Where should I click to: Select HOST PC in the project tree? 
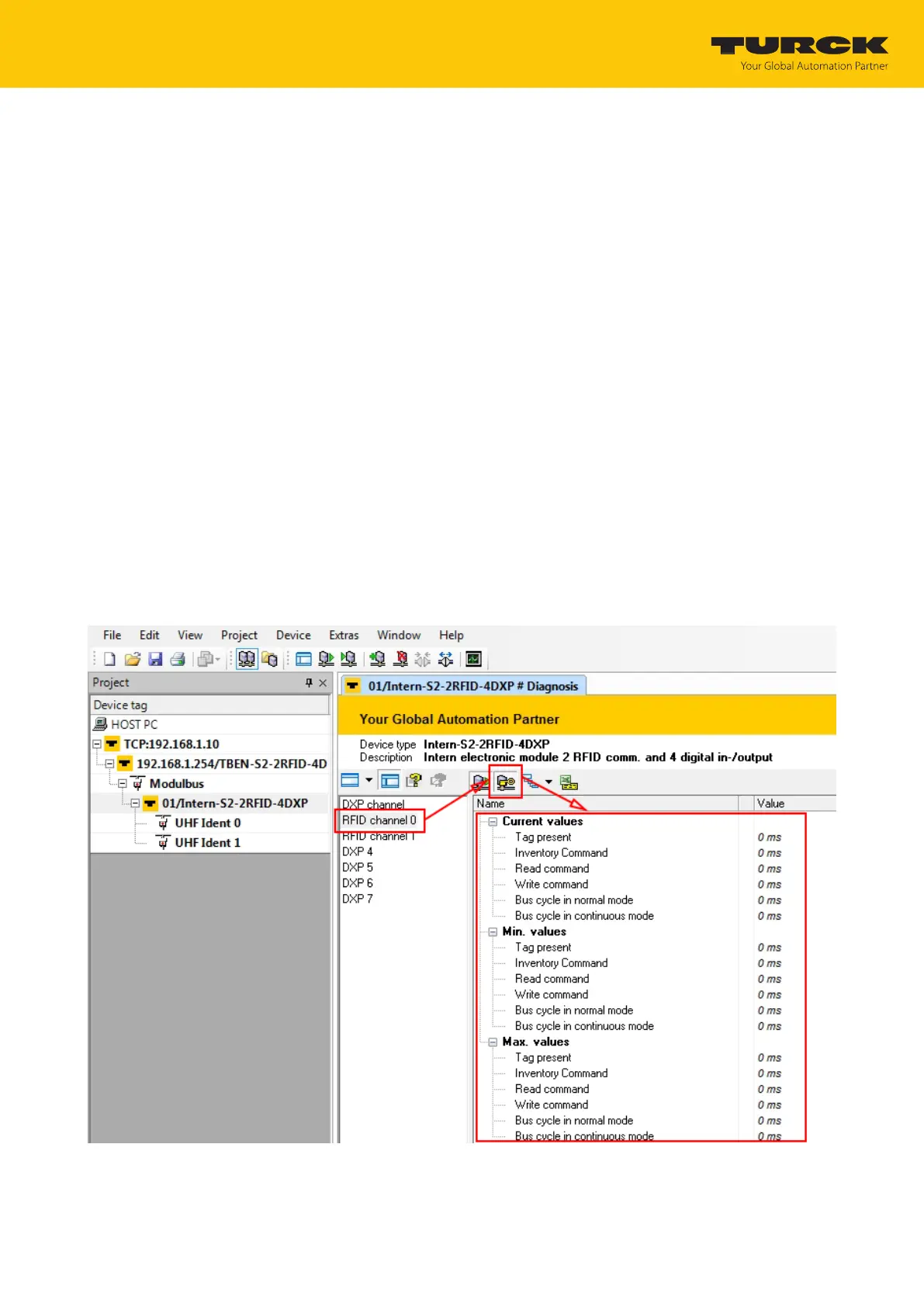coord(134,724)
